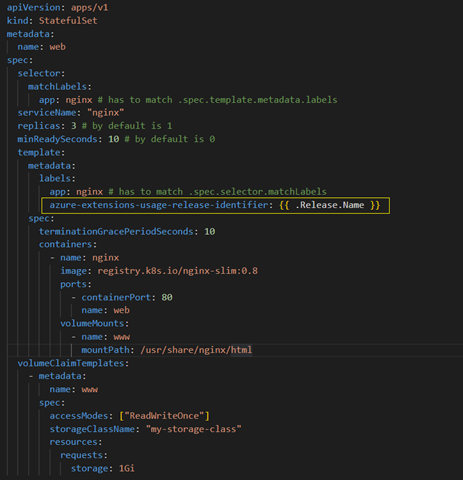Click image value 'registry.k8s.io/nginx-slim:0.8'
463x480 pixels.
click(x=177, y=271)
